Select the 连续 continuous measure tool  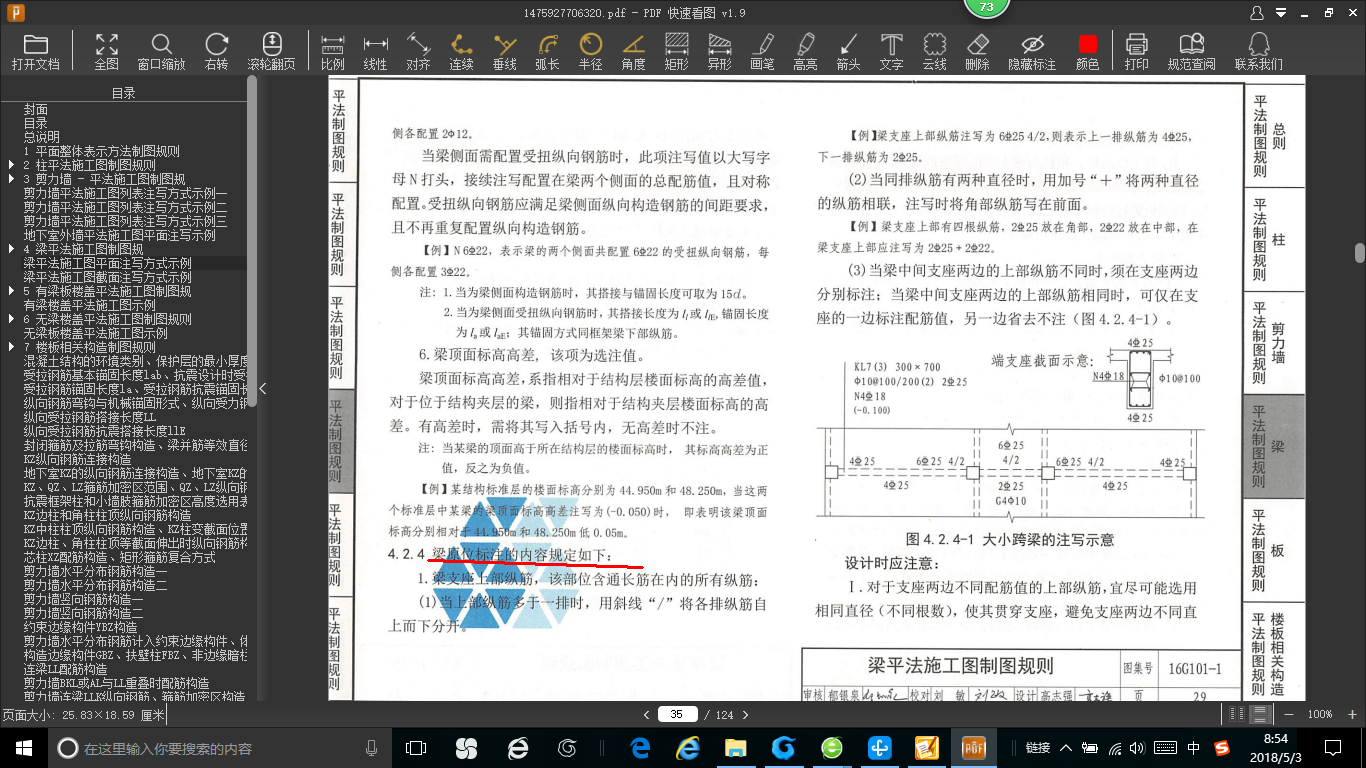point(461,51)
